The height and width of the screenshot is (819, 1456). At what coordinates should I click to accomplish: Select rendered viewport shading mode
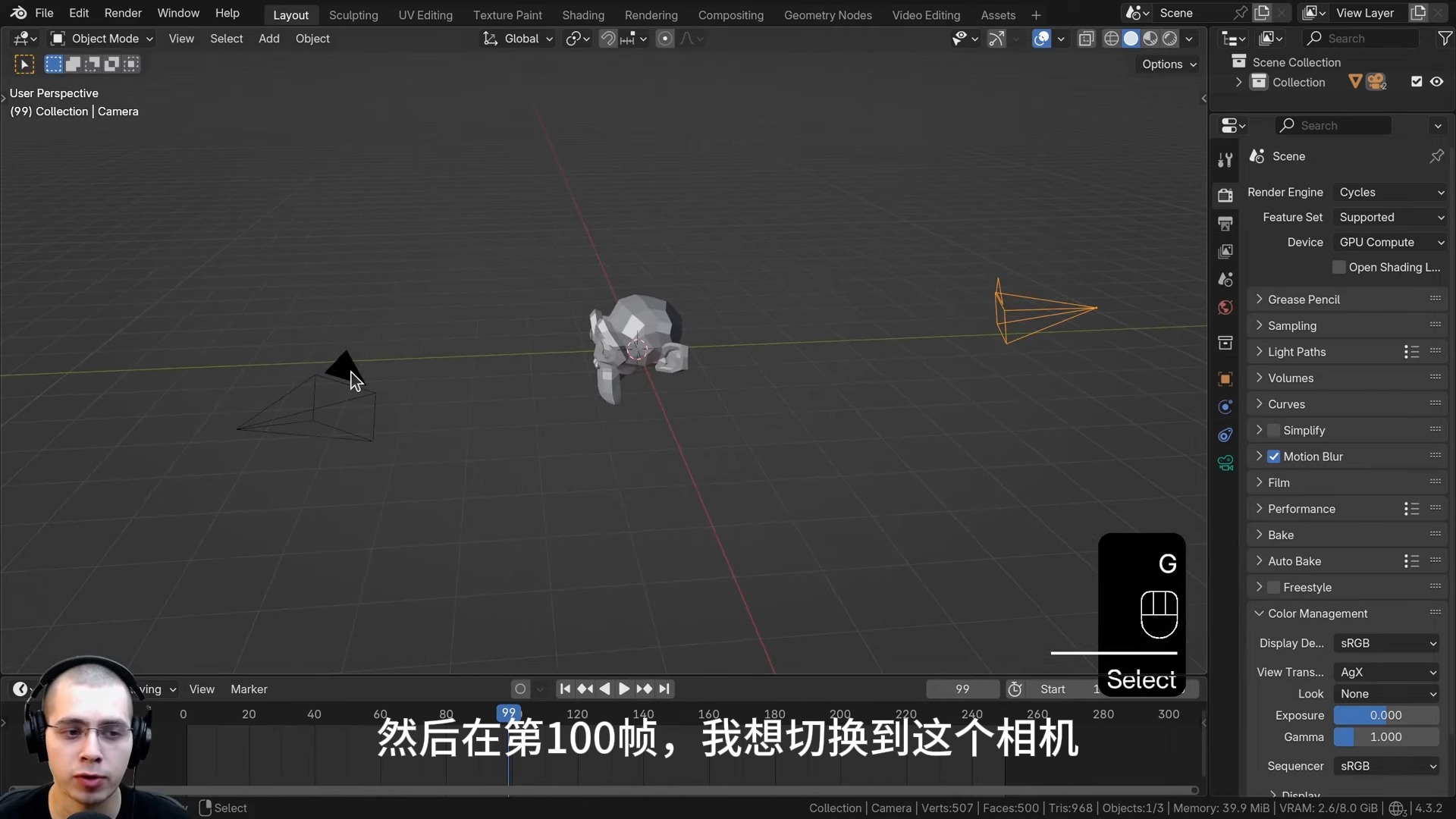(1170, 39)
